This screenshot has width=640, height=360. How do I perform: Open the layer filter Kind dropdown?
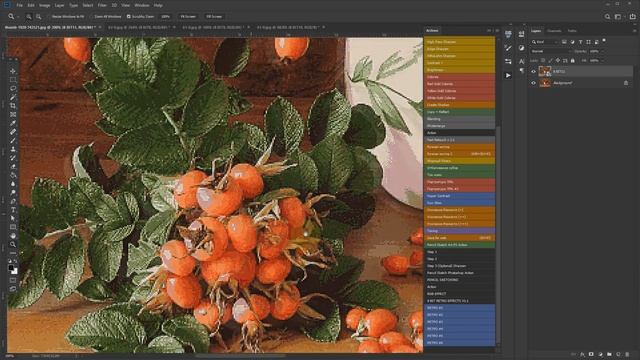[x=544, y=42]
